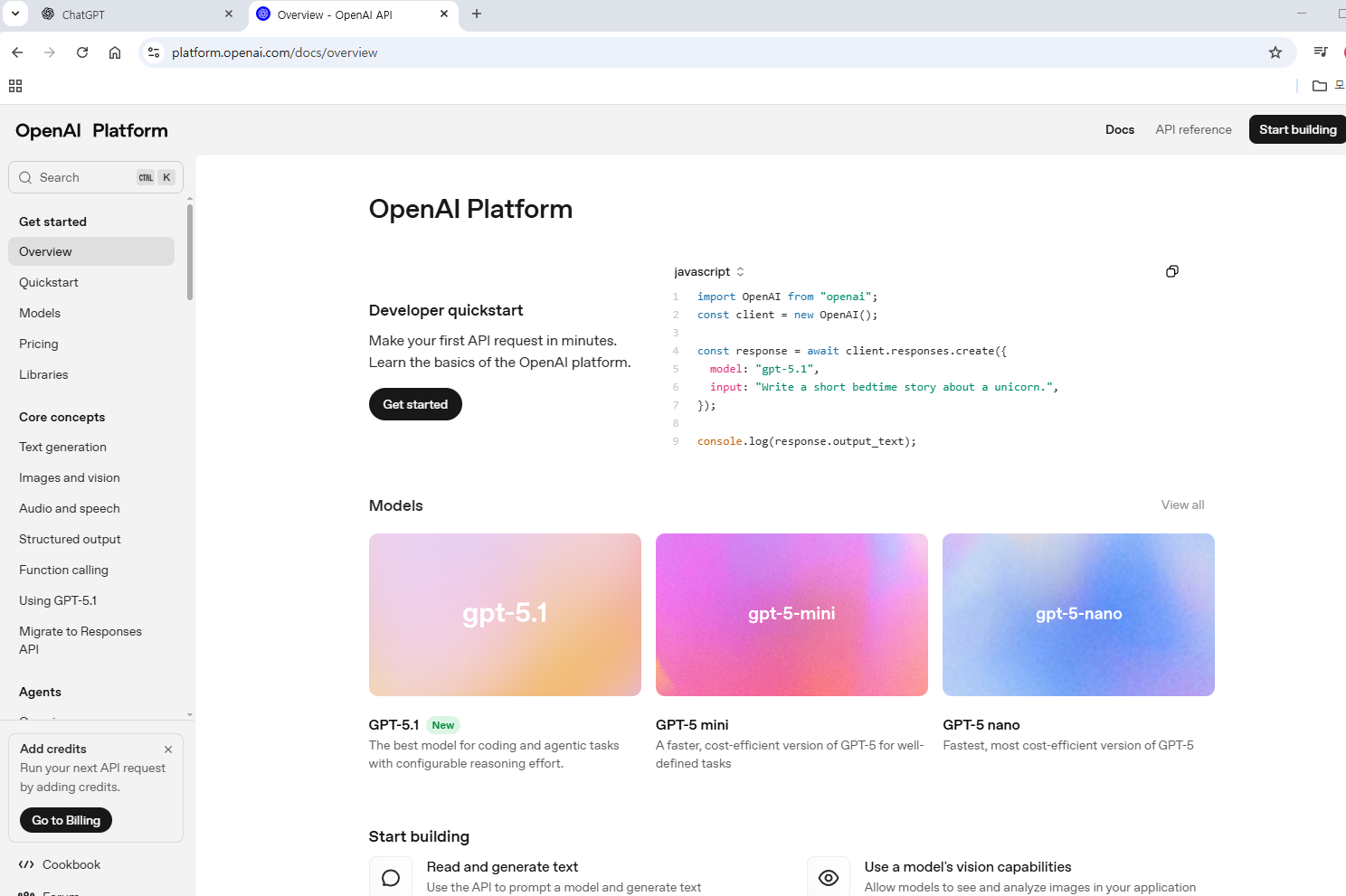This screenshot has width=1346, height=896.
Task: Click the New badge beside GPT-5.1
Action: 443,725
